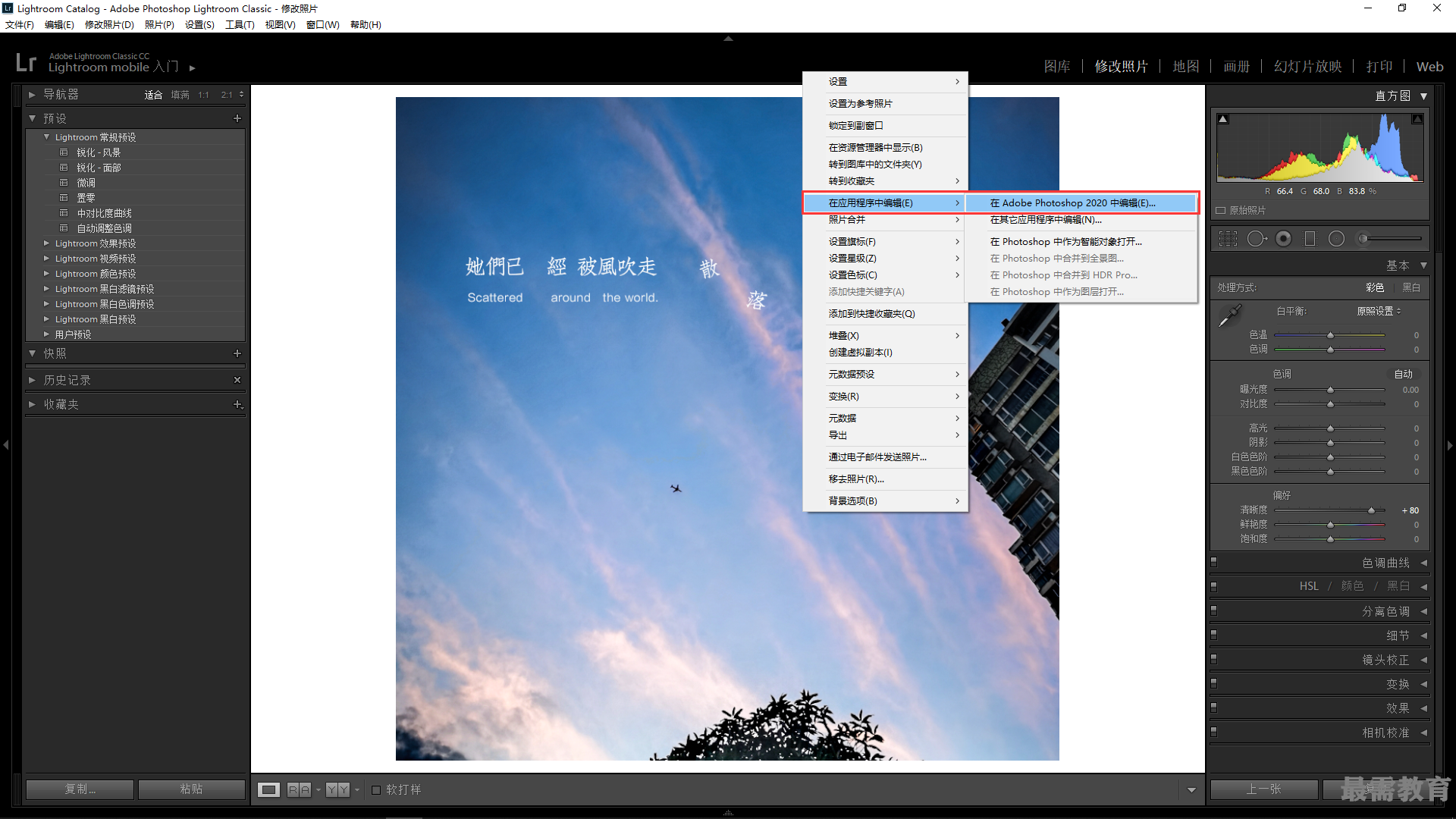1456x819 pixels.
Task: Collapse the 预设 panel
Action: coord(32,118)
